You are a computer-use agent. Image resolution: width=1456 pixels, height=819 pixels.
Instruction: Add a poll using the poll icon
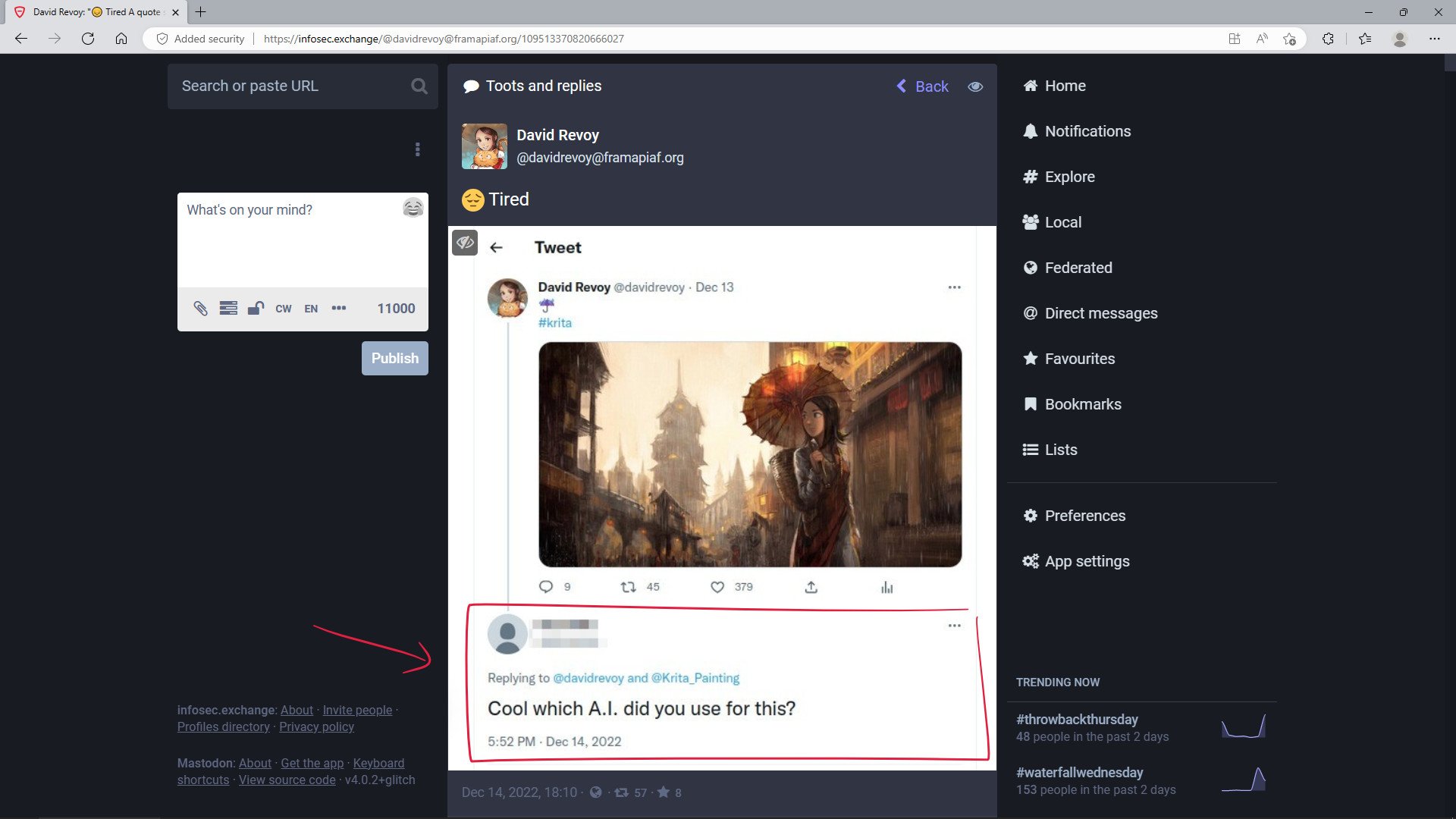228,309
